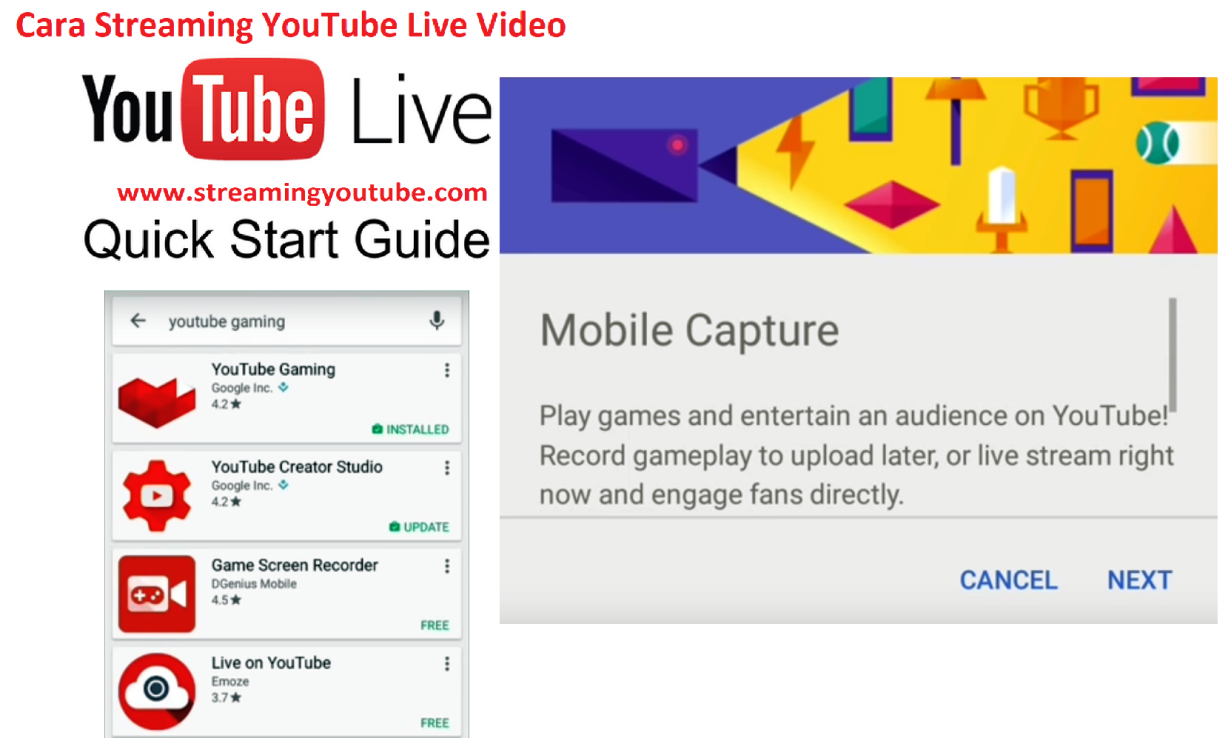
Task: Tap the INSTALLED label for YouTube Gaming
Action: click(410, 429)
